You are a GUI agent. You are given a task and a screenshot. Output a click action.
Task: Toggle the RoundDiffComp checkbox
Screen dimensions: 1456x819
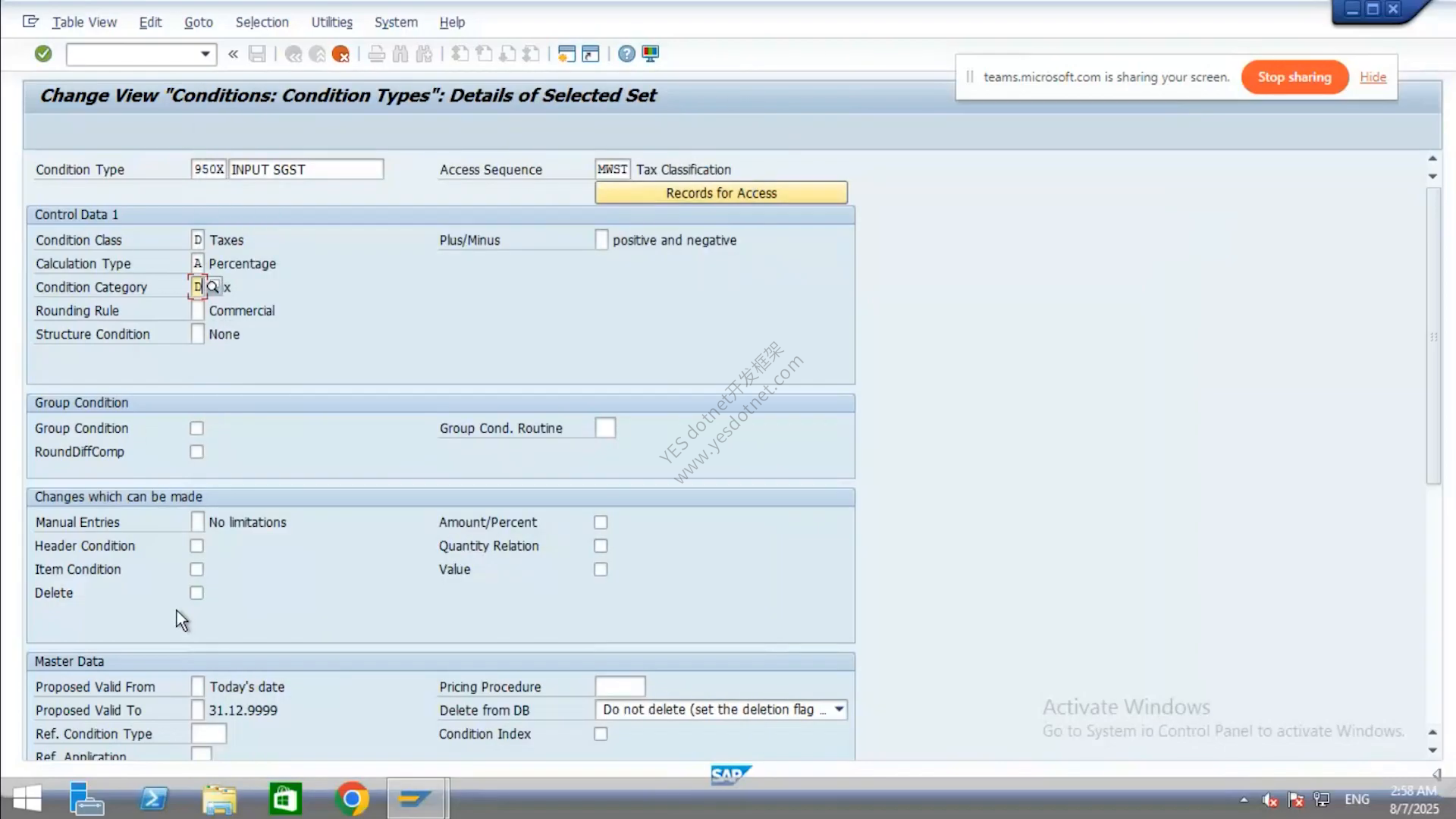196,452
